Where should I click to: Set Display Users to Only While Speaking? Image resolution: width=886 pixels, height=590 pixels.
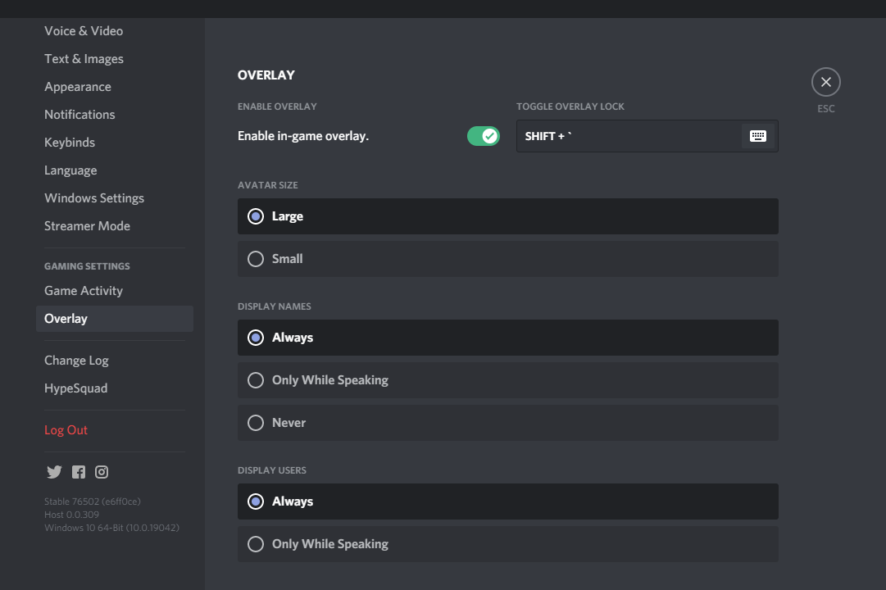pyautogui.click(x=507, y=544)
